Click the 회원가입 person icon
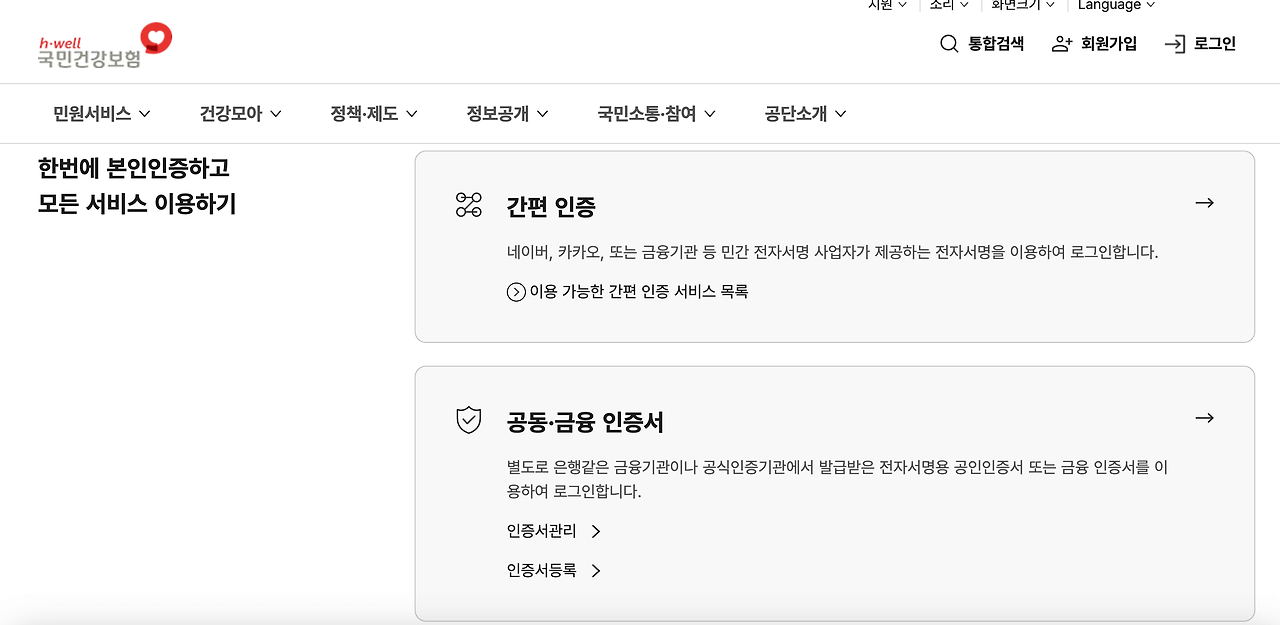This screenshot has height=625, width=1280. [1061, 44]
